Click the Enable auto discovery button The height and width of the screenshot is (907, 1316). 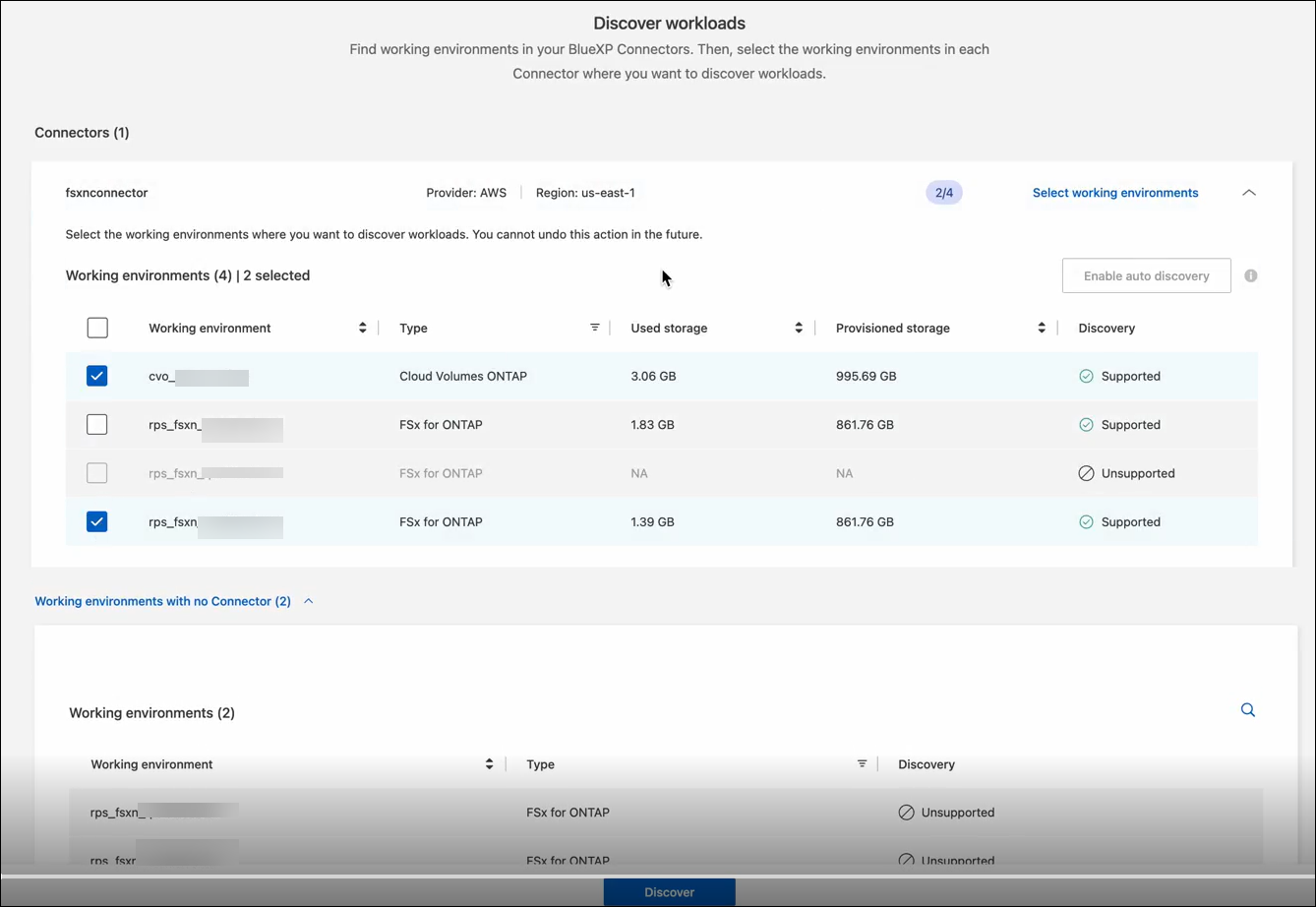point(1146,276)
